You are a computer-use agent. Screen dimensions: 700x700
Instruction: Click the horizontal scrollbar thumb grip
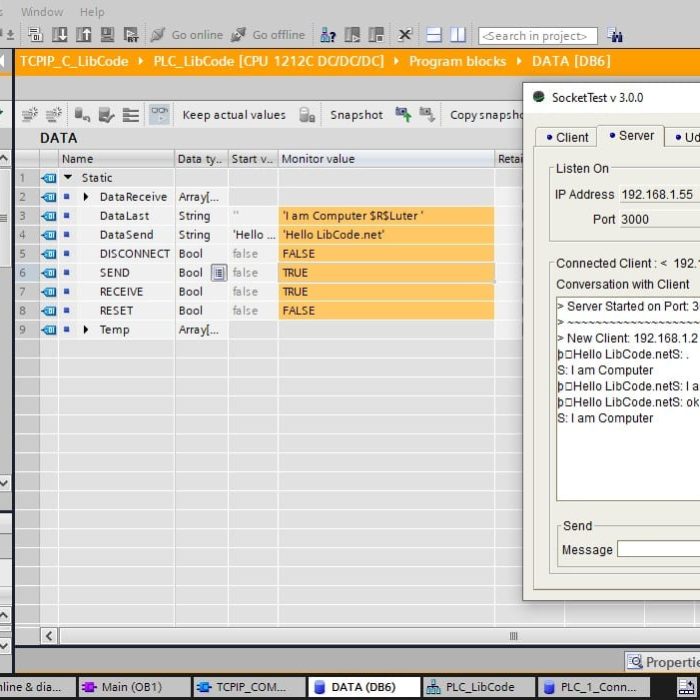point(513,636)
